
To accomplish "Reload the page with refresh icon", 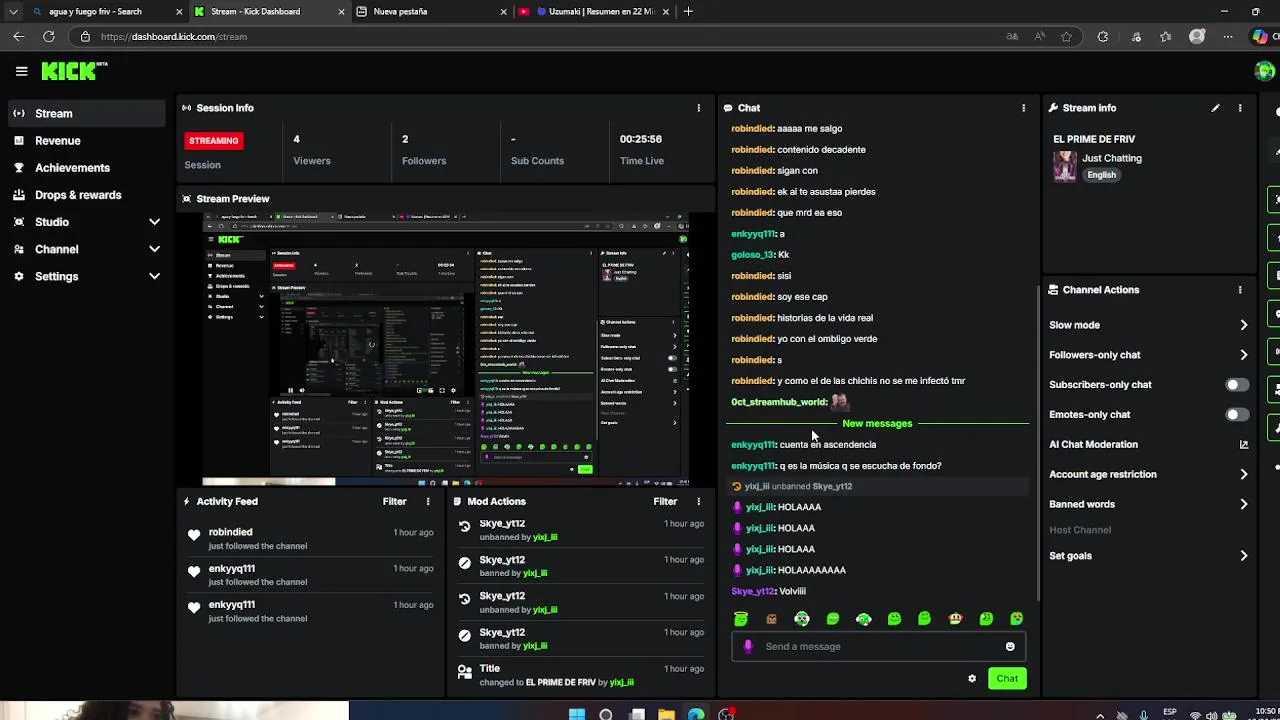I will [48, 37].
